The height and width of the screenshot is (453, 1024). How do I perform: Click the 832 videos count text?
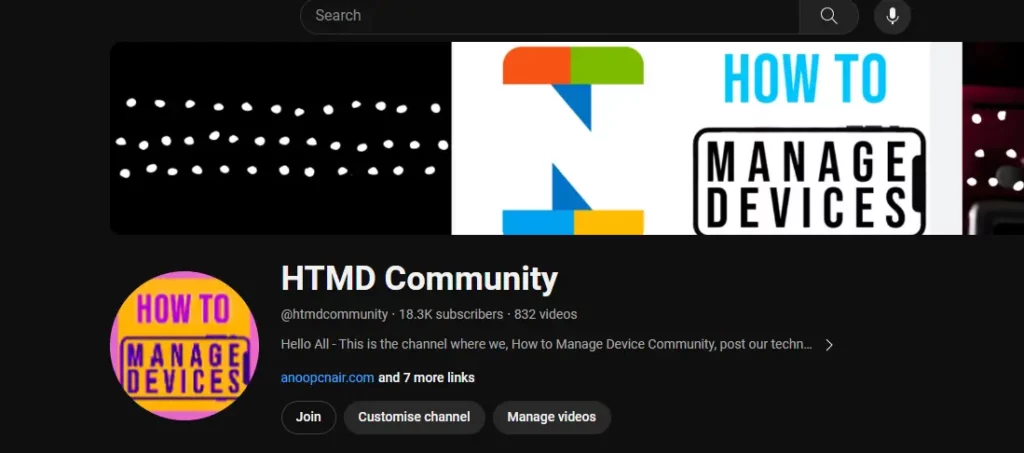(x=545, y=315)
